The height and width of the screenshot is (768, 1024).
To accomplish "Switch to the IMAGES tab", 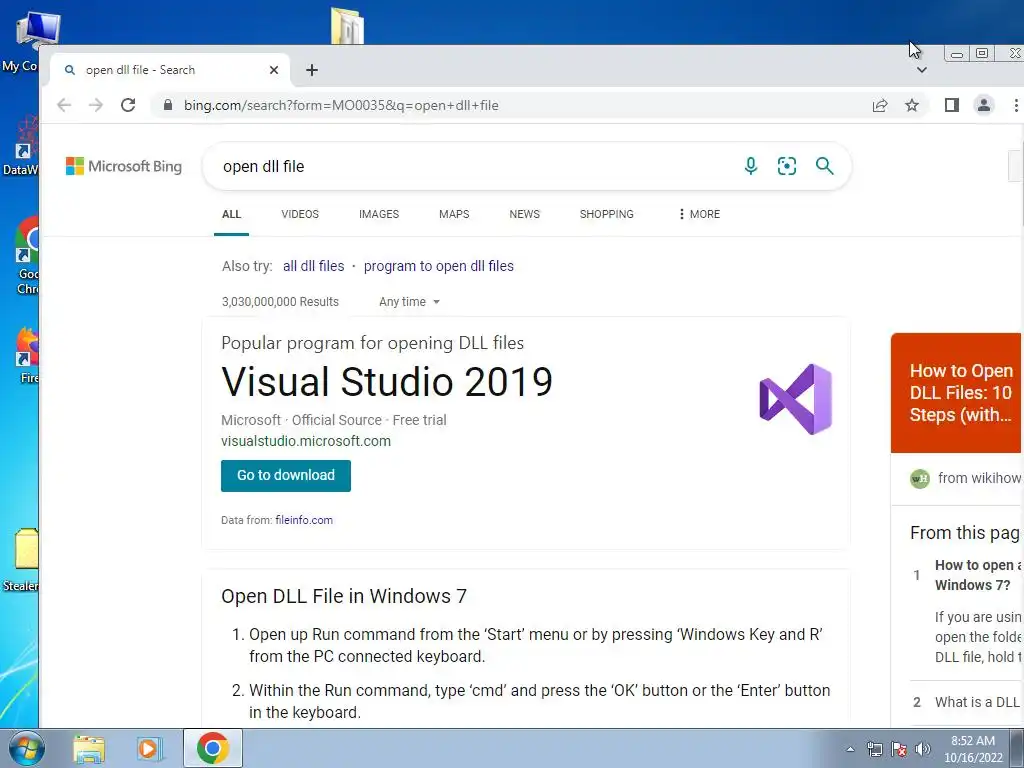I will 379,214.
